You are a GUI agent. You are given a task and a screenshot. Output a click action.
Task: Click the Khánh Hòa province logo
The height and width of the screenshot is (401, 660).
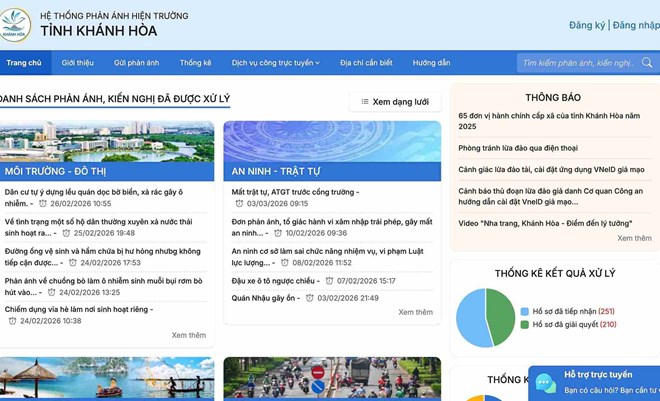coord(16,25)
